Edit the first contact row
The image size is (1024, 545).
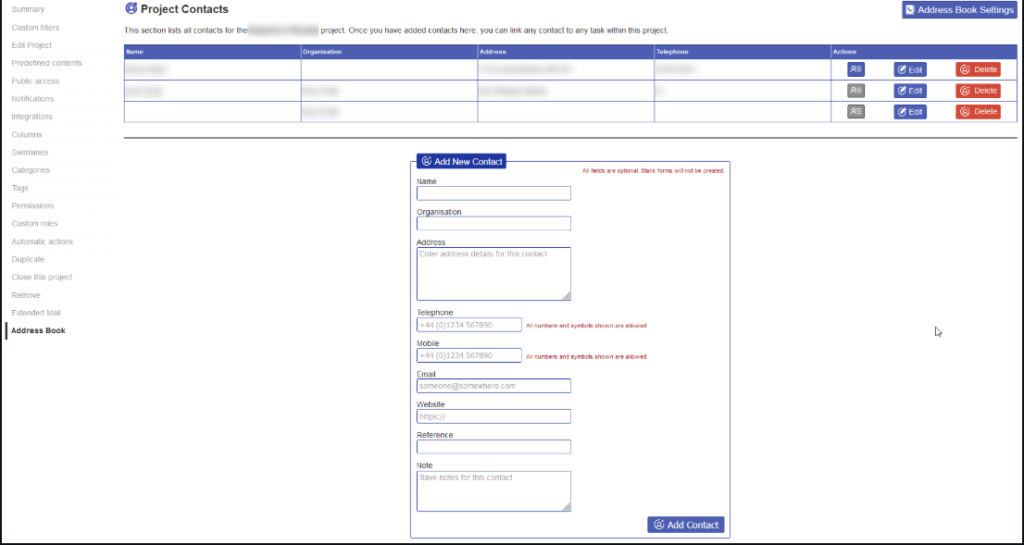910,69
